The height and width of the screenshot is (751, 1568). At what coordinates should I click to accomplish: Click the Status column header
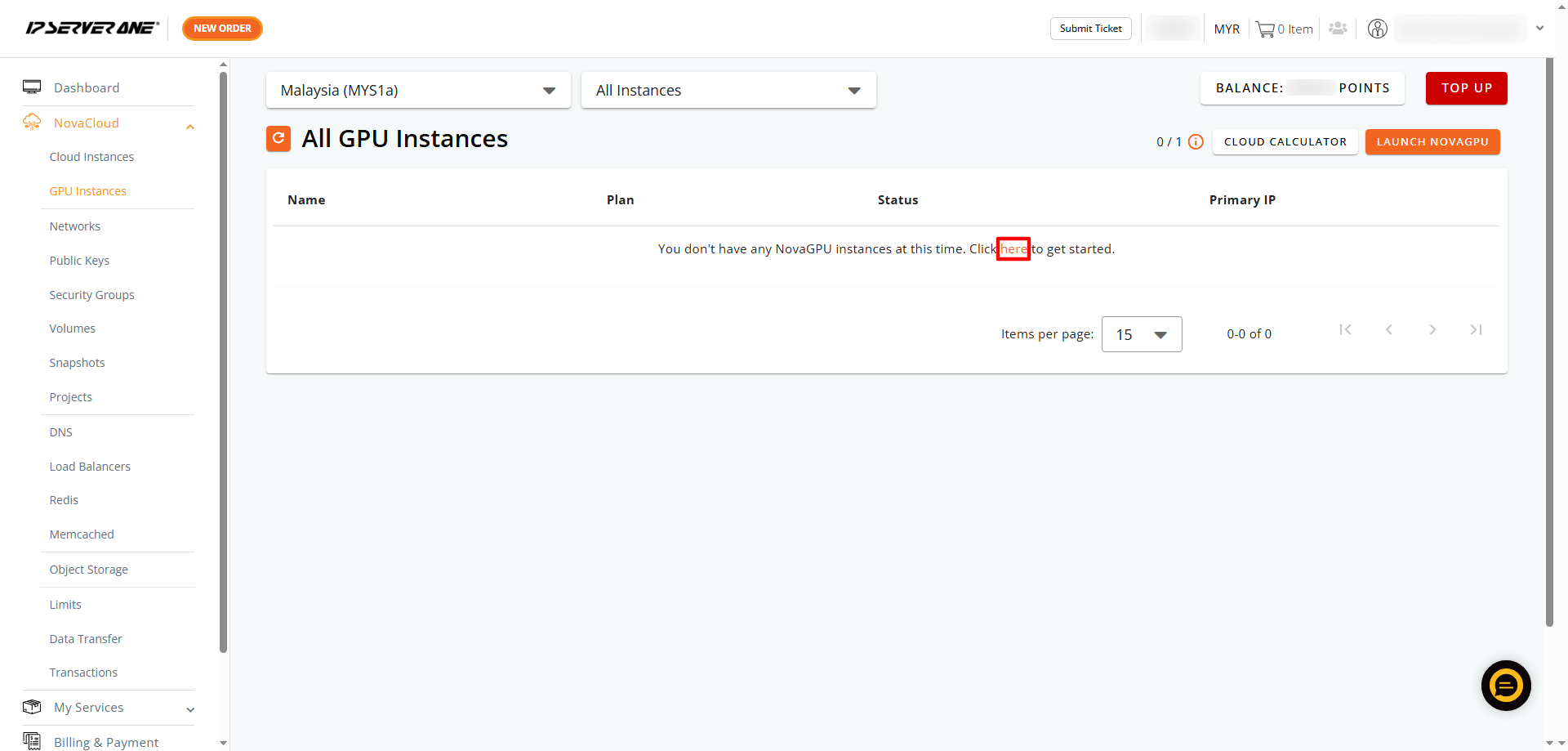coord(898,200)
